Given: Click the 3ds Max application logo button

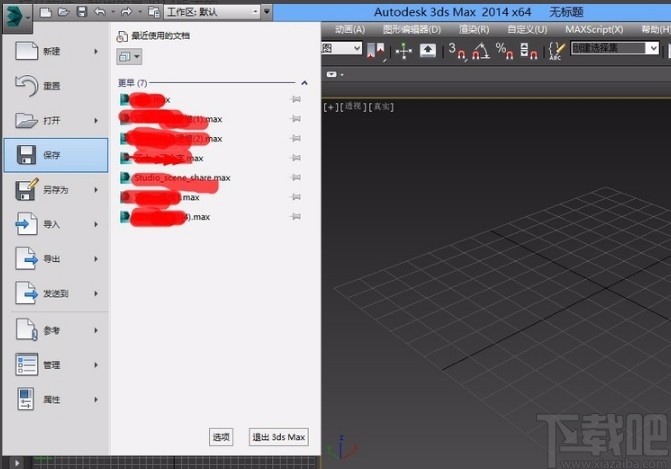Looking at the screenshot, I should pos(17,18).
